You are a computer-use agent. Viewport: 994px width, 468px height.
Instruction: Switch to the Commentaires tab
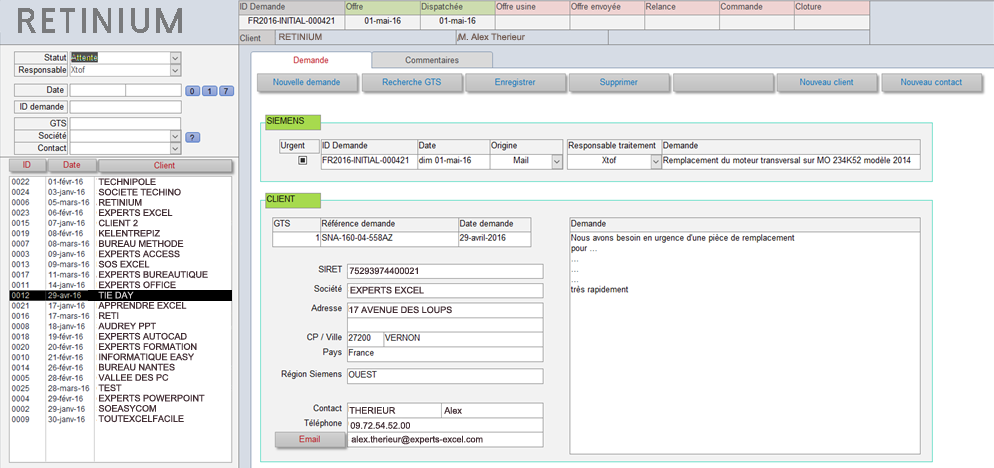pos(432,60)
